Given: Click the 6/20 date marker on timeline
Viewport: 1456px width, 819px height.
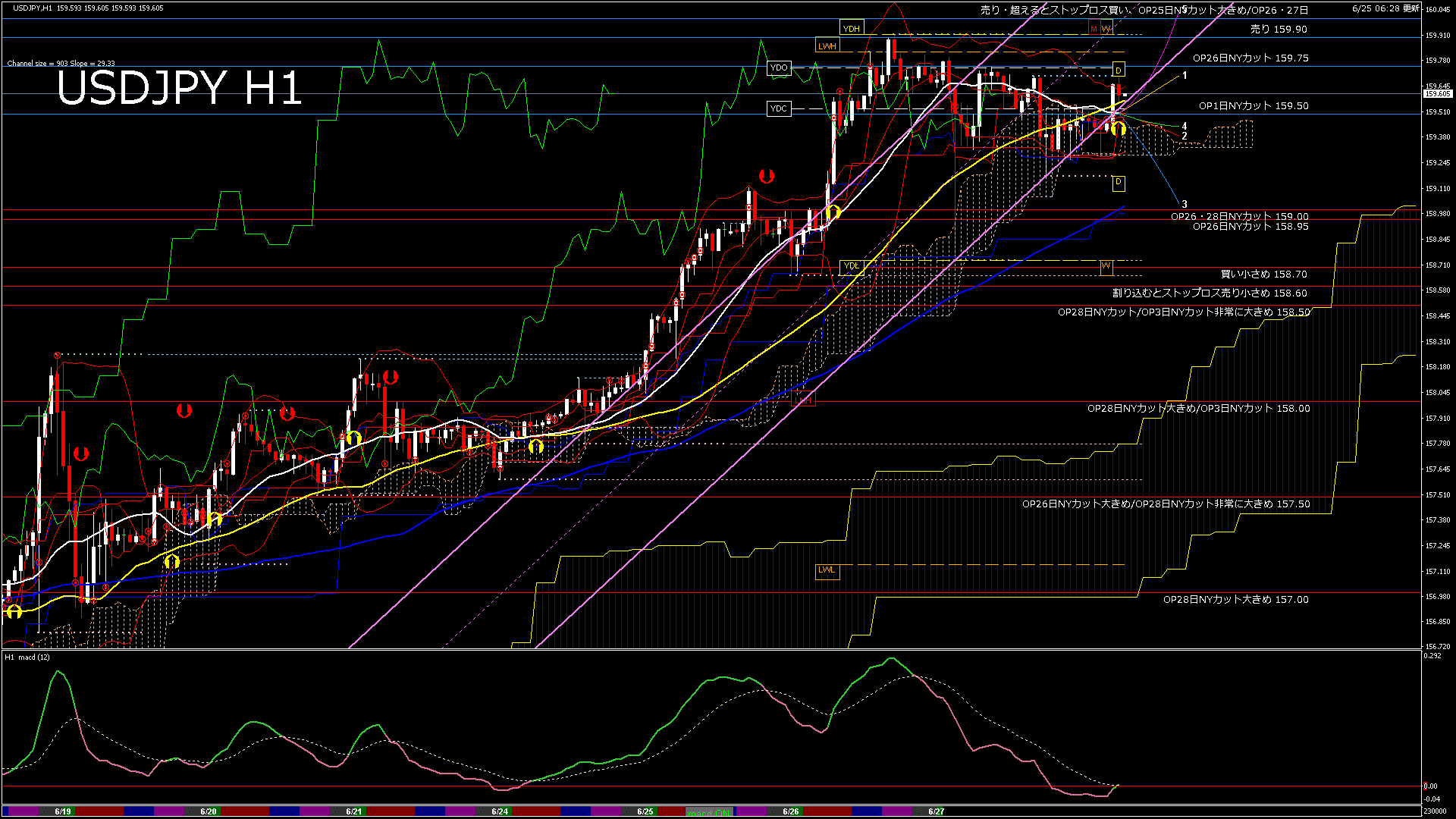Looking at the screenshot, I should (x=209, y=811).
